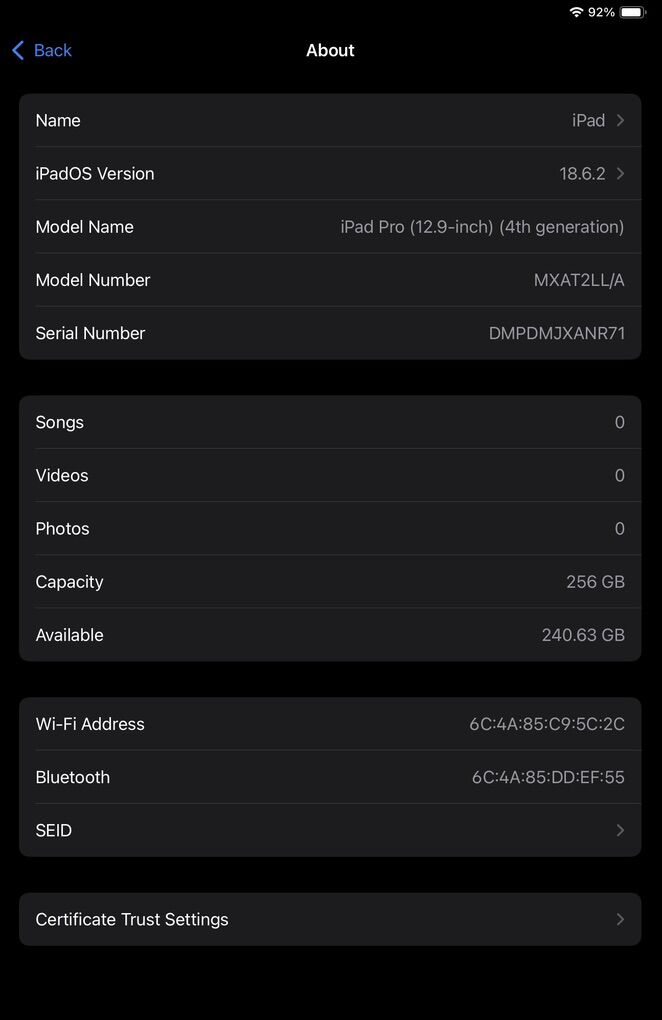
Task: Tap the Model Name value text
Action: pos(482,228)
